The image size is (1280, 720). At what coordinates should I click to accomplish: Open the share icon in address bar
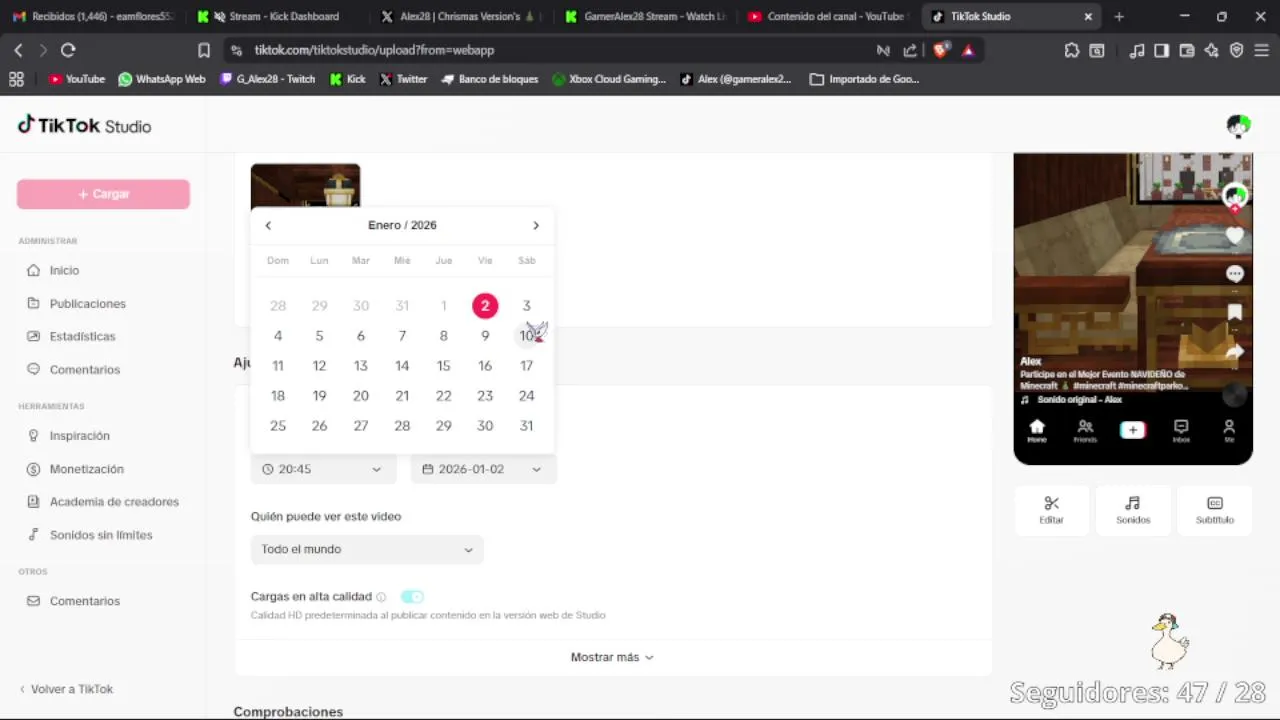coord(910,50)
